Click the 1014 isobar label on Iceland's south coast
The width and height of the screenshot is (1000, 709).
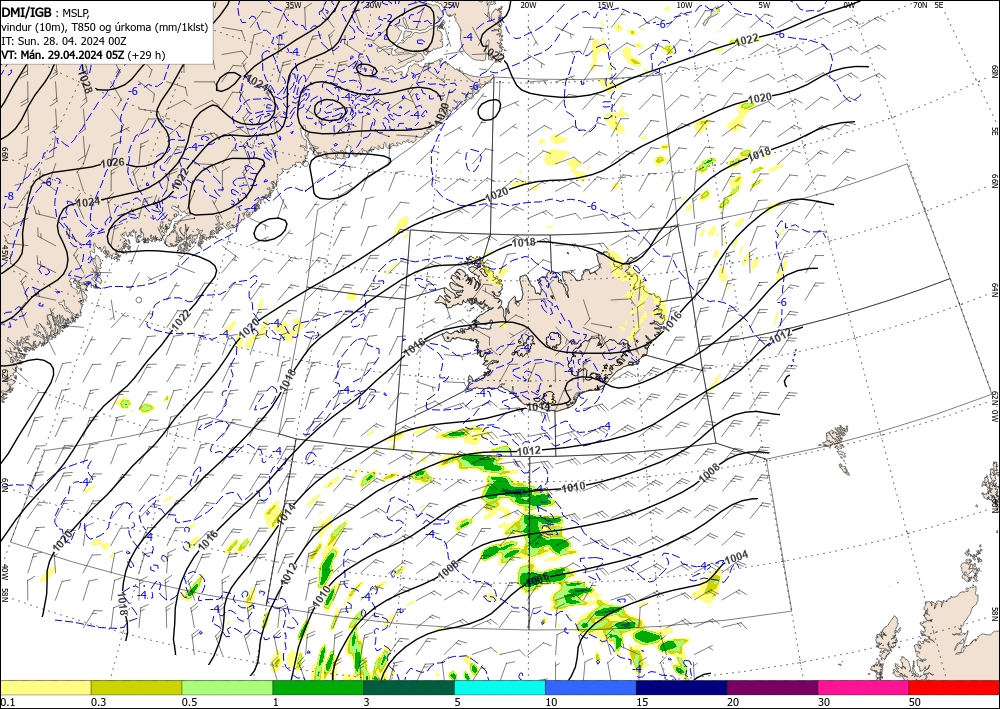click(538, 406)
